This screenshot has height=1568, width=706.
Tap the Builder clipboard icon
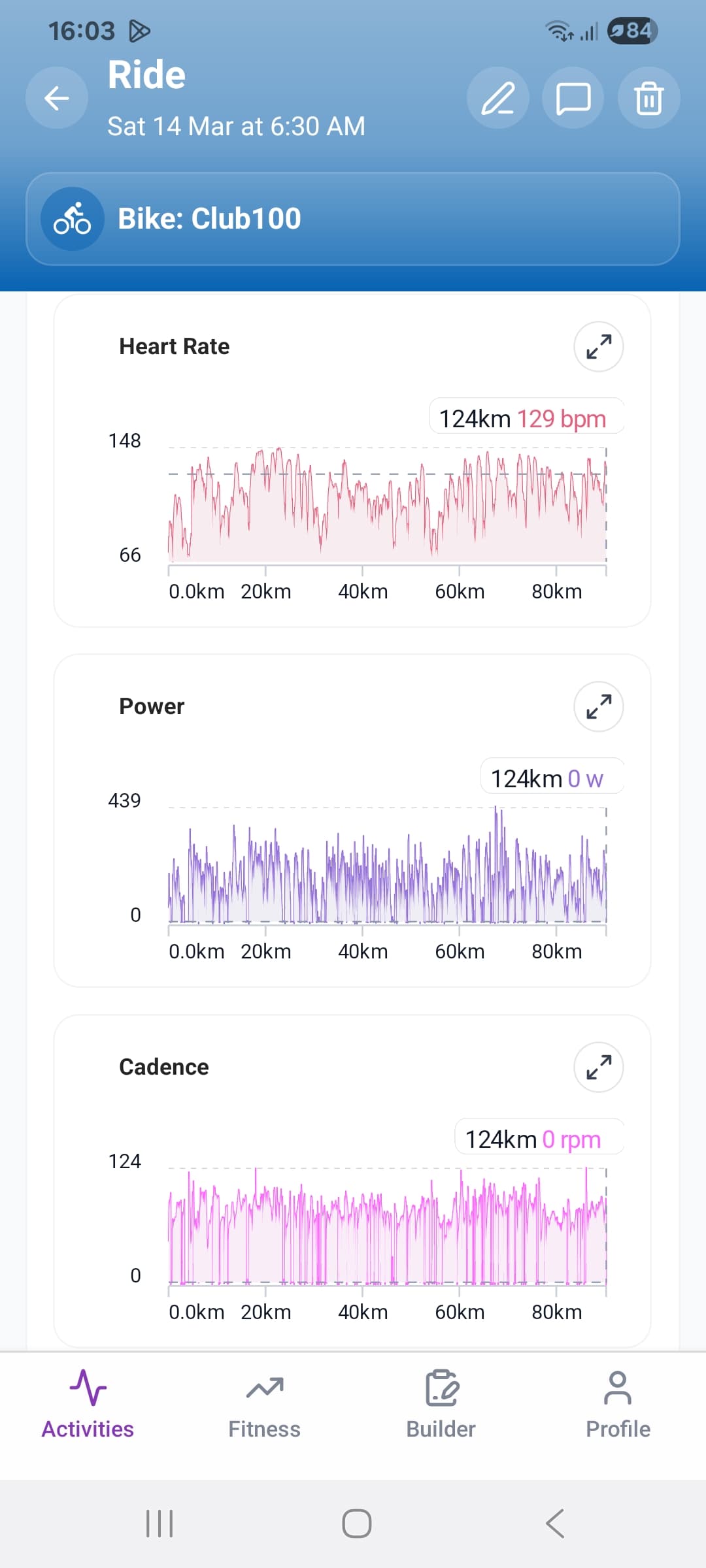click(x=441, y=1387)
